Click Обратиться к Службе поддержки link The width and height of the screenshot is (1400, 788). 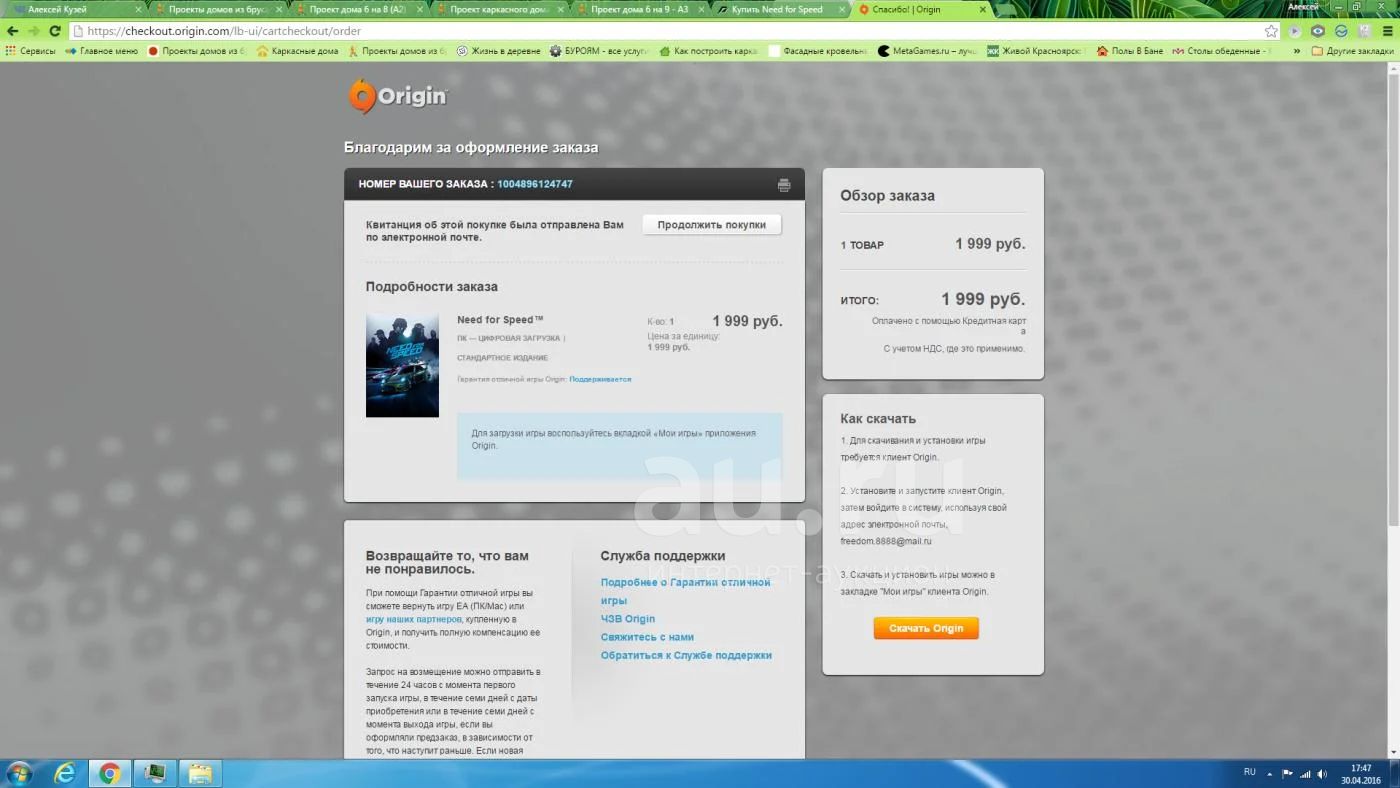click(686, 655)
